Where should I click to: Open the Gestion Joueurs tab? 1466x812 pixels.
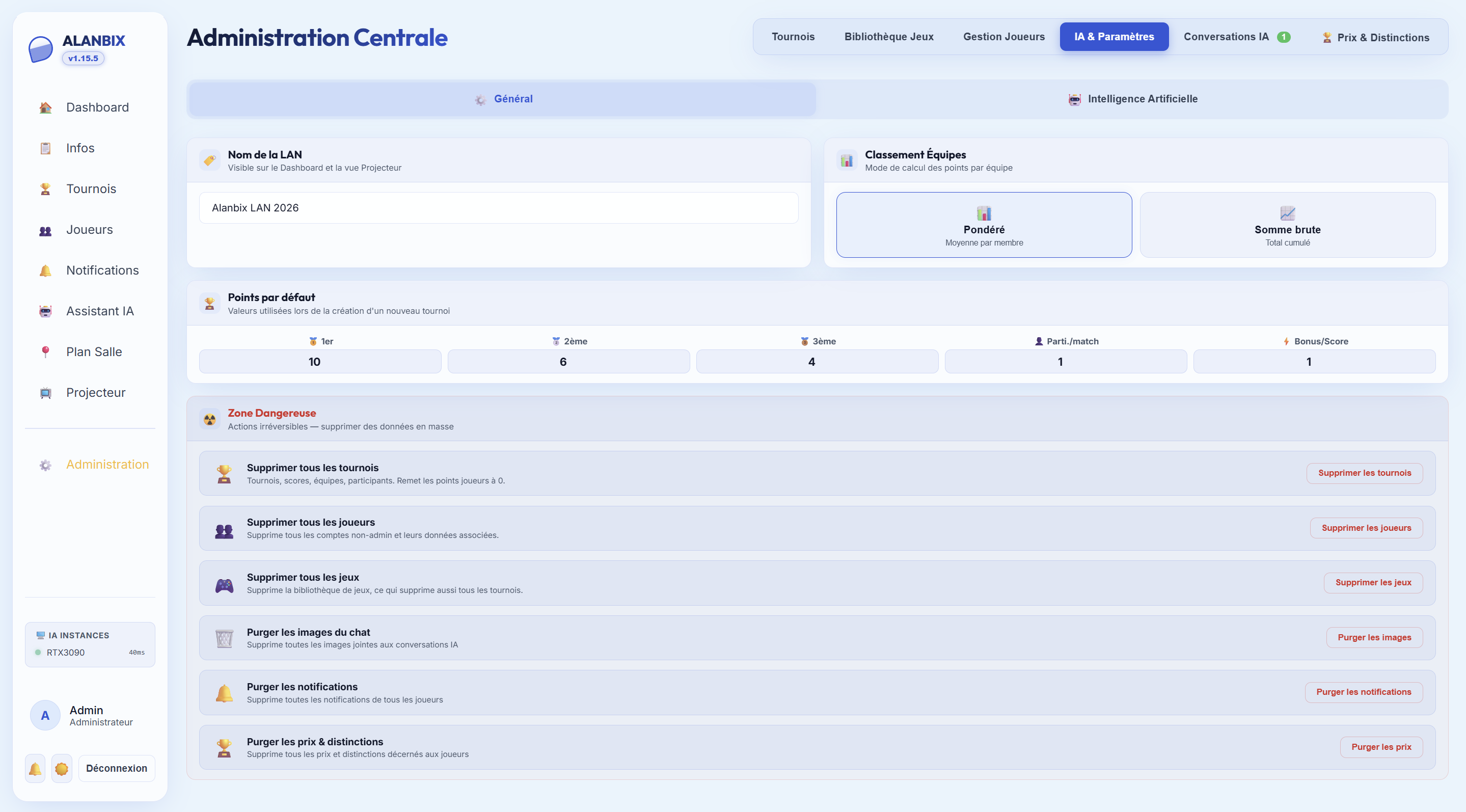[1003, 36]
